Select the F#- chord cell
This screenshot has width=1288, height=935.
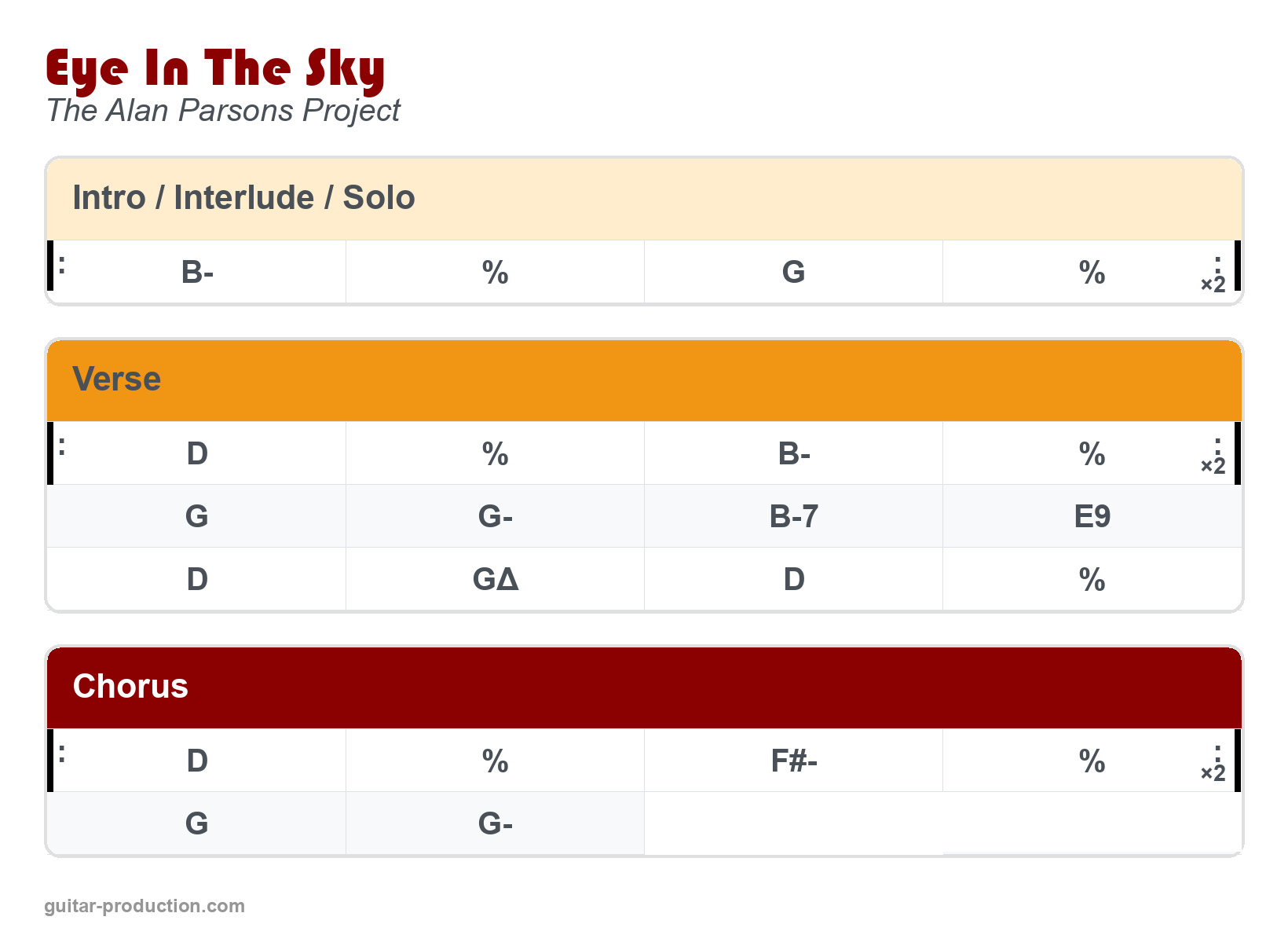(793, 761)
